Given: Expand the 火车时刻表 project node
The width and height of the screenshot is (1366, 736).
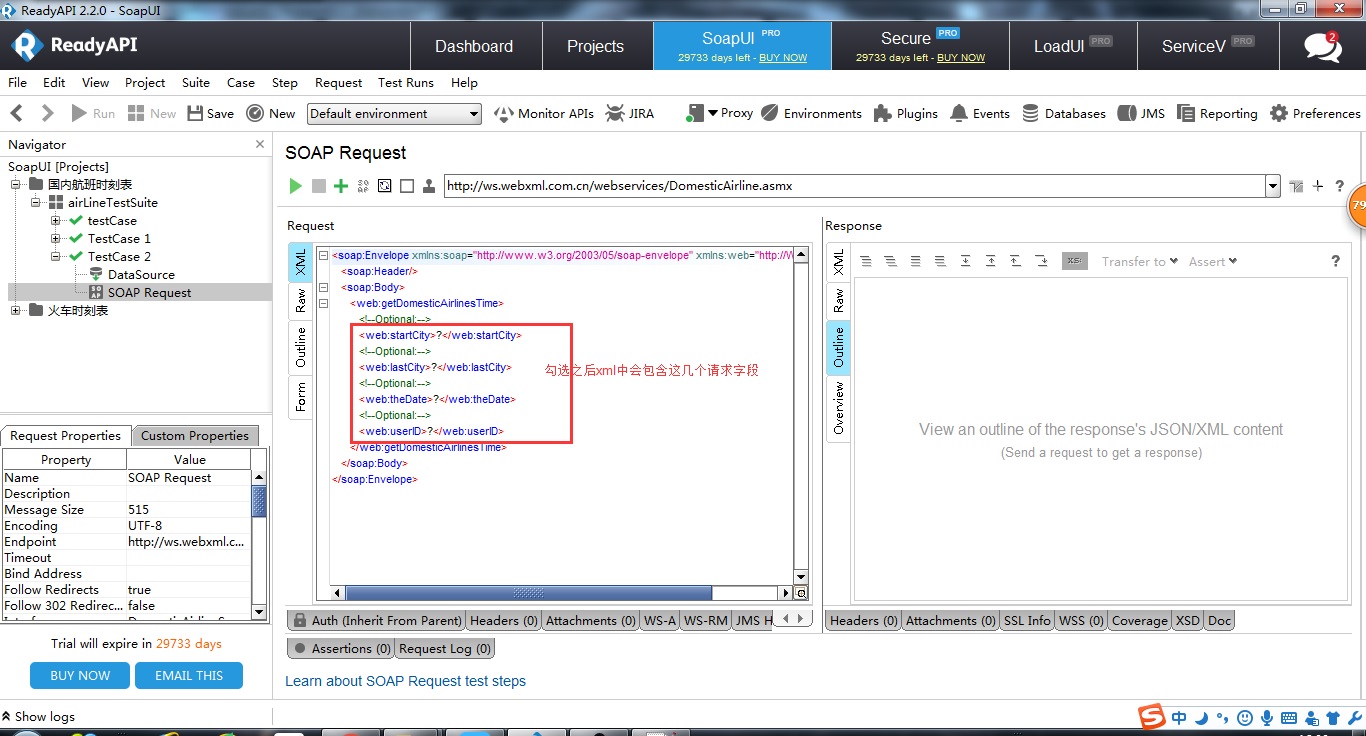Looking at the screenshot, I should (x=16, y=311).
